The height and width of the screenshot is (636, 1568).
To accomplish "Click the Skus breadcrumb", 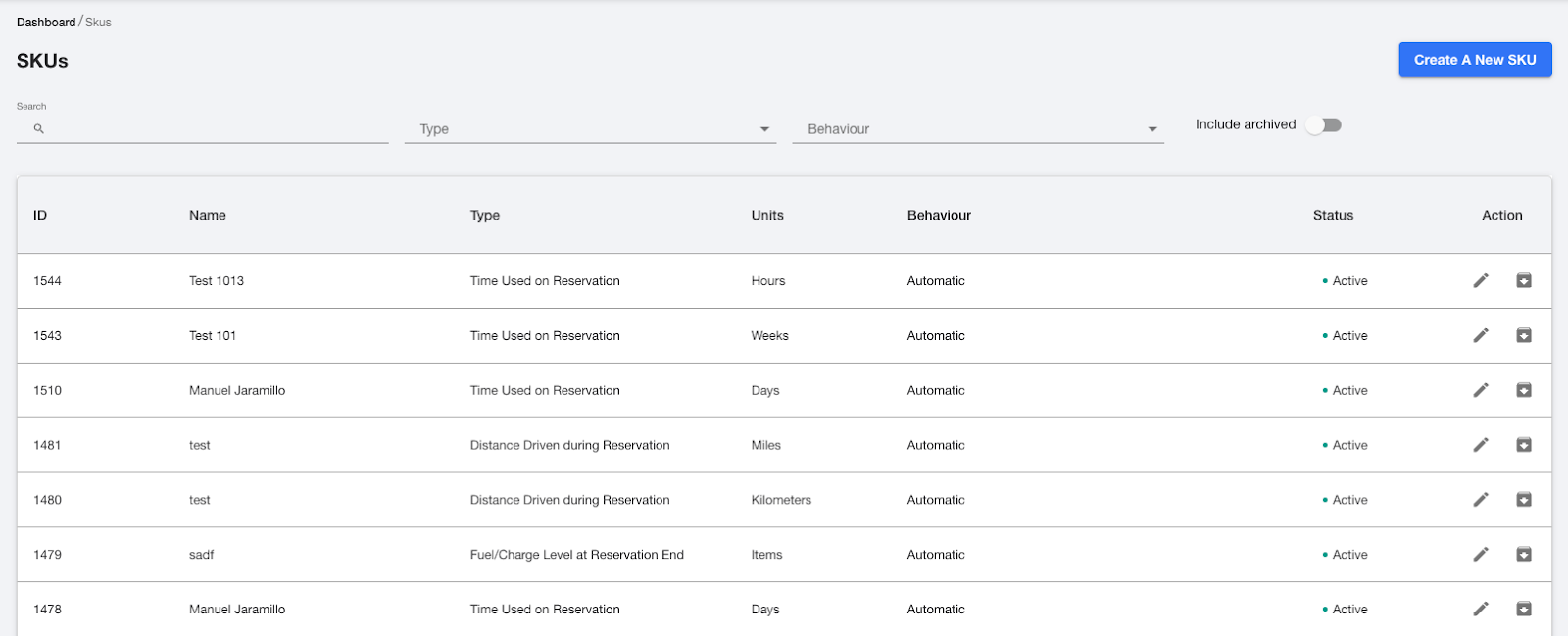I will (x=98, y=22).
